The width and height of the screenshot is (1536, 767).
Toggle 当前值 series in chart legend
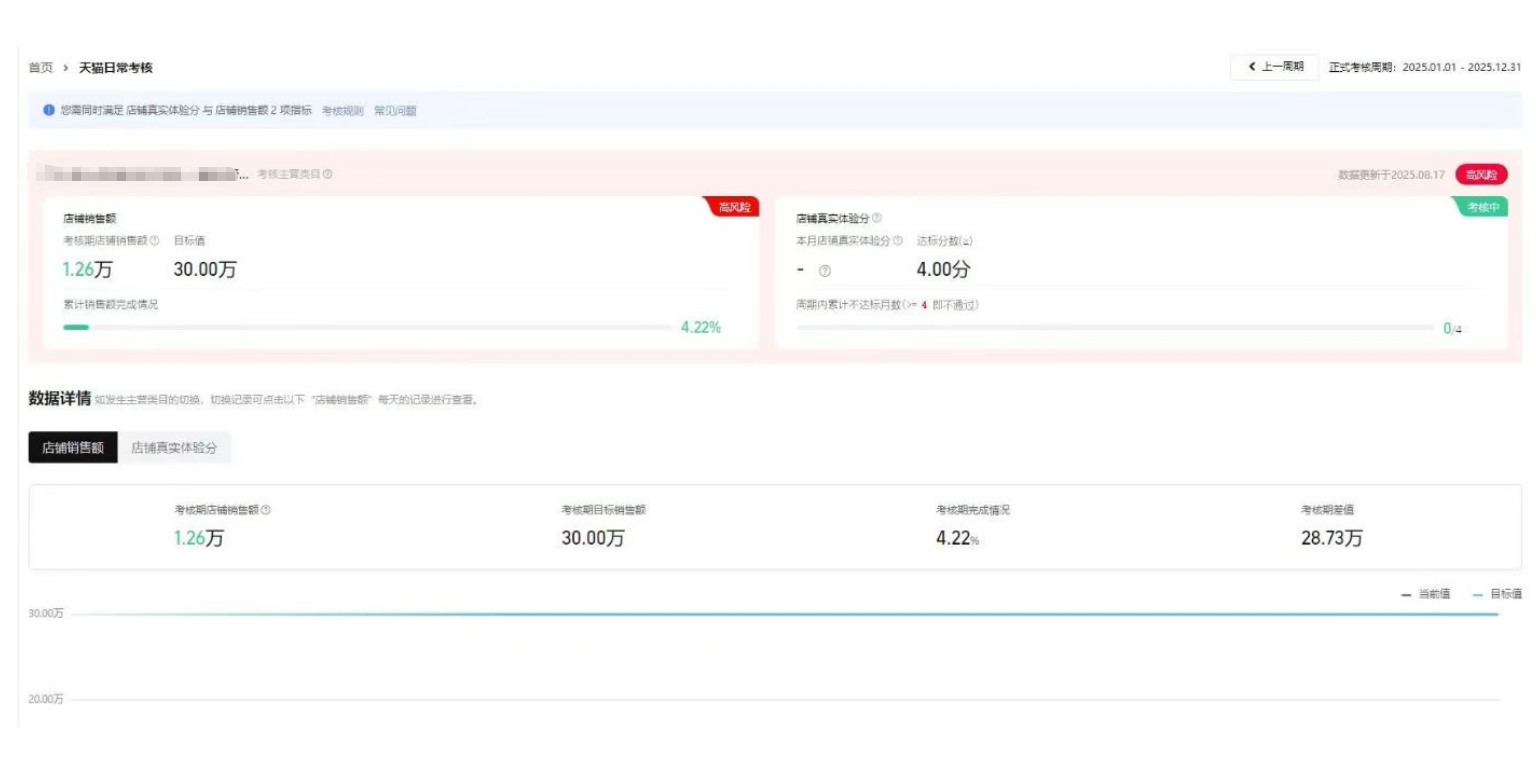click(x=1426, y=595)
